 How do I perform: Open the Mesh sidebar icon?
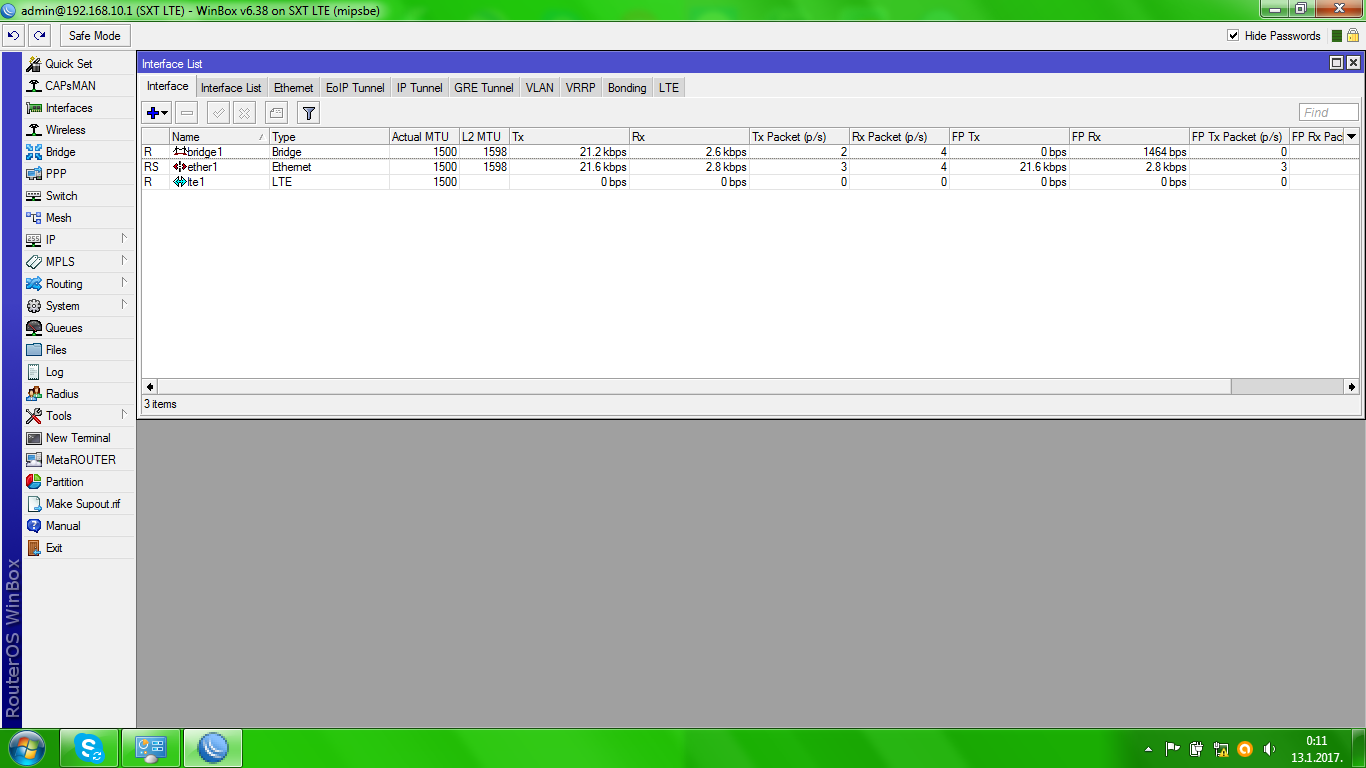34,218
